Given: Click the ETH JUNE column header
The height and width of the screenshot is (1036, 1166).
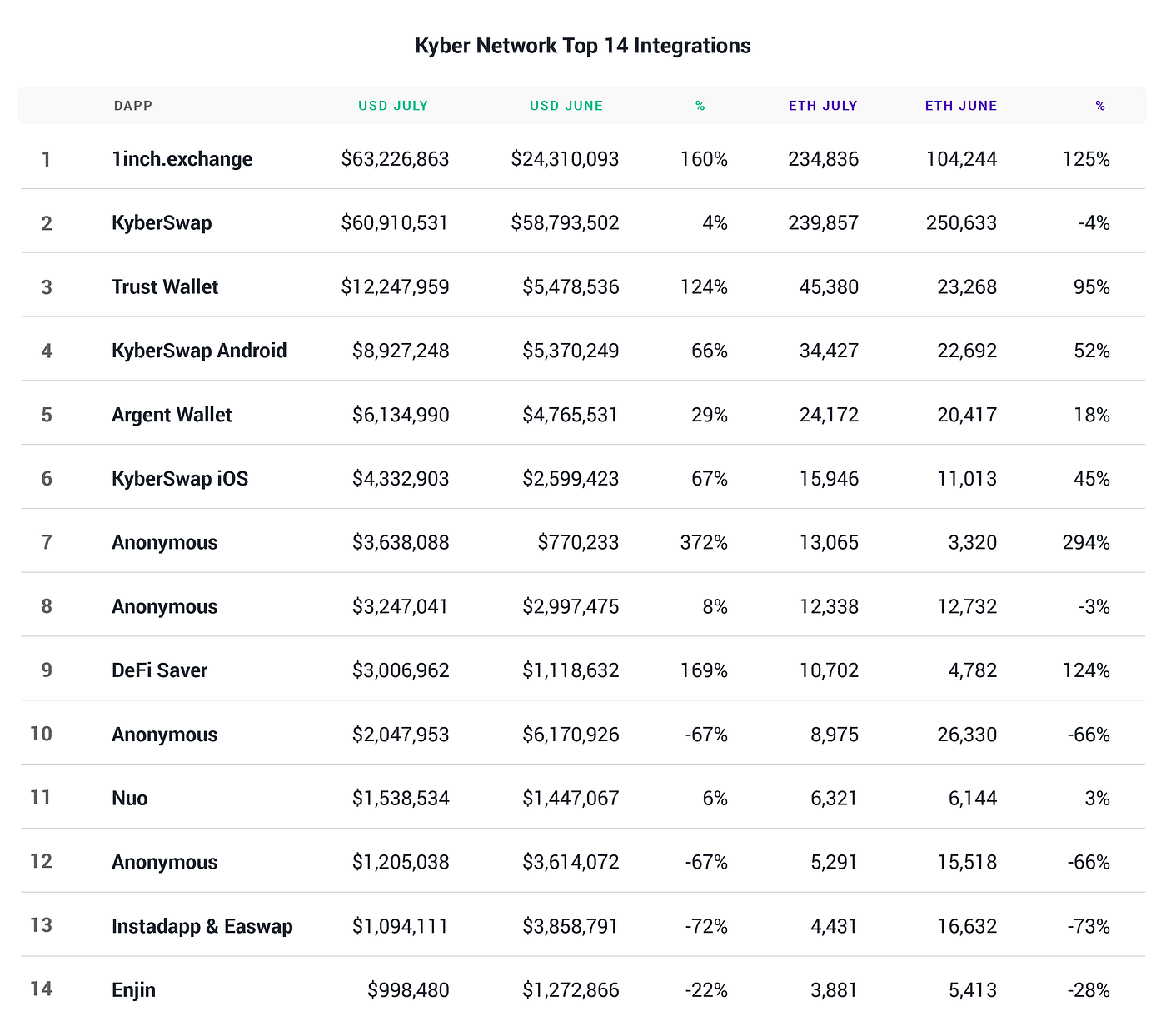Looking at the screenshot, I should (961, 106).
